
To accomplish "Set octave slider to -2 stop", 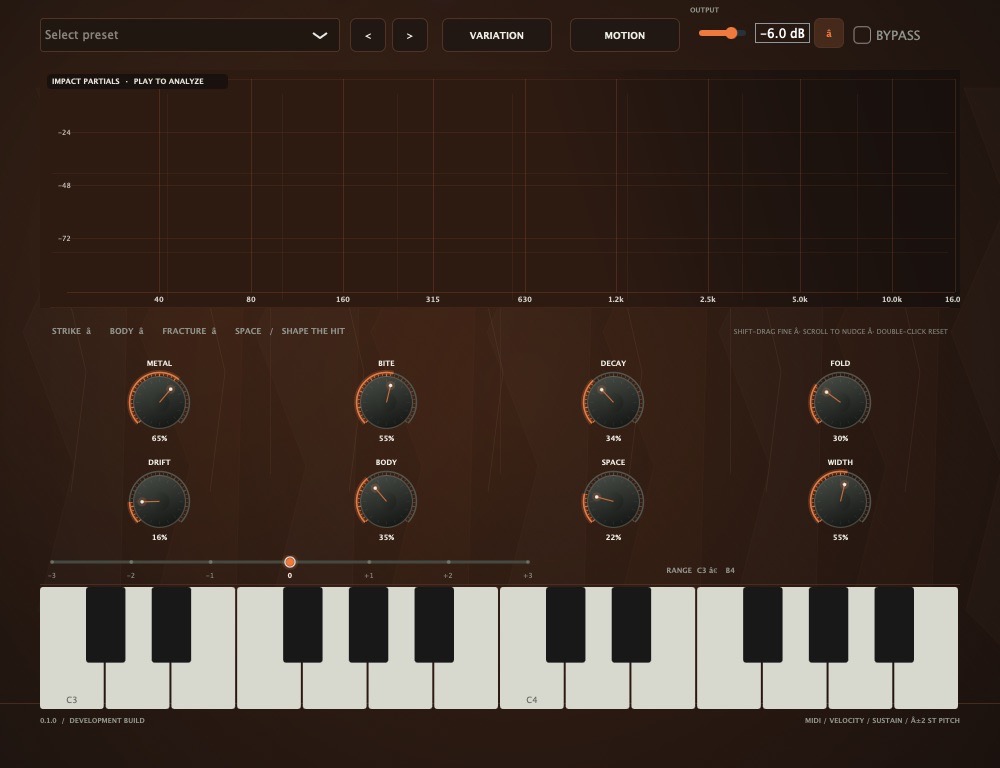I will tap(131, 562).
